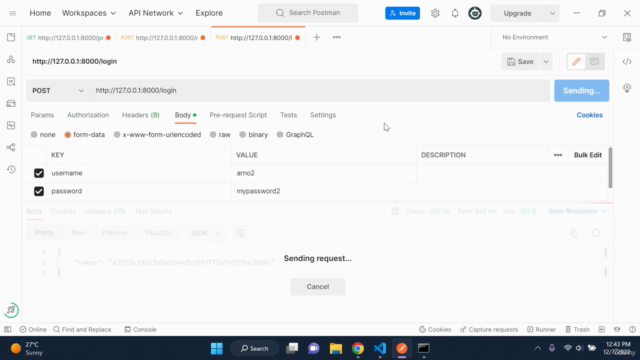The width and height of the screenshot is (640, 360).
Task: Select the form-data body type
Action: 68,135
